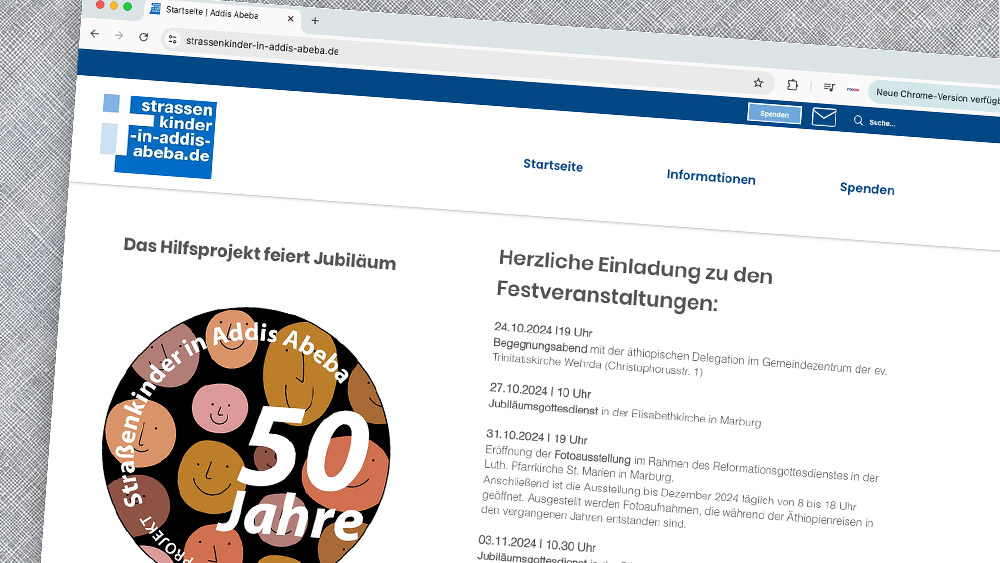1000x563 pixels.
Task: Close the Startseite | Addis Abeba tab
Action: click(290, 18)
